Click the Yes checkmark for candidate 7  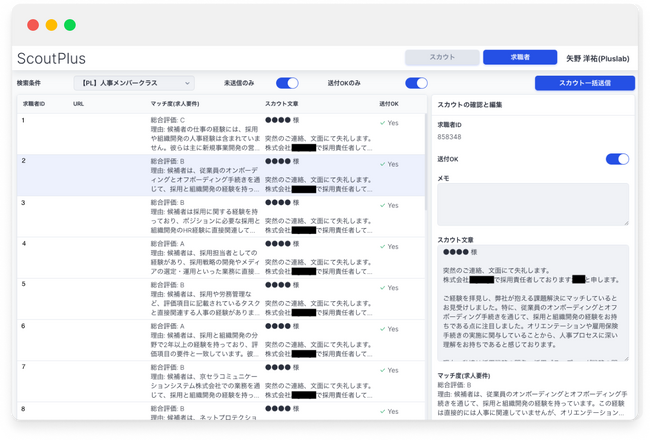click(x=382, y=370)
